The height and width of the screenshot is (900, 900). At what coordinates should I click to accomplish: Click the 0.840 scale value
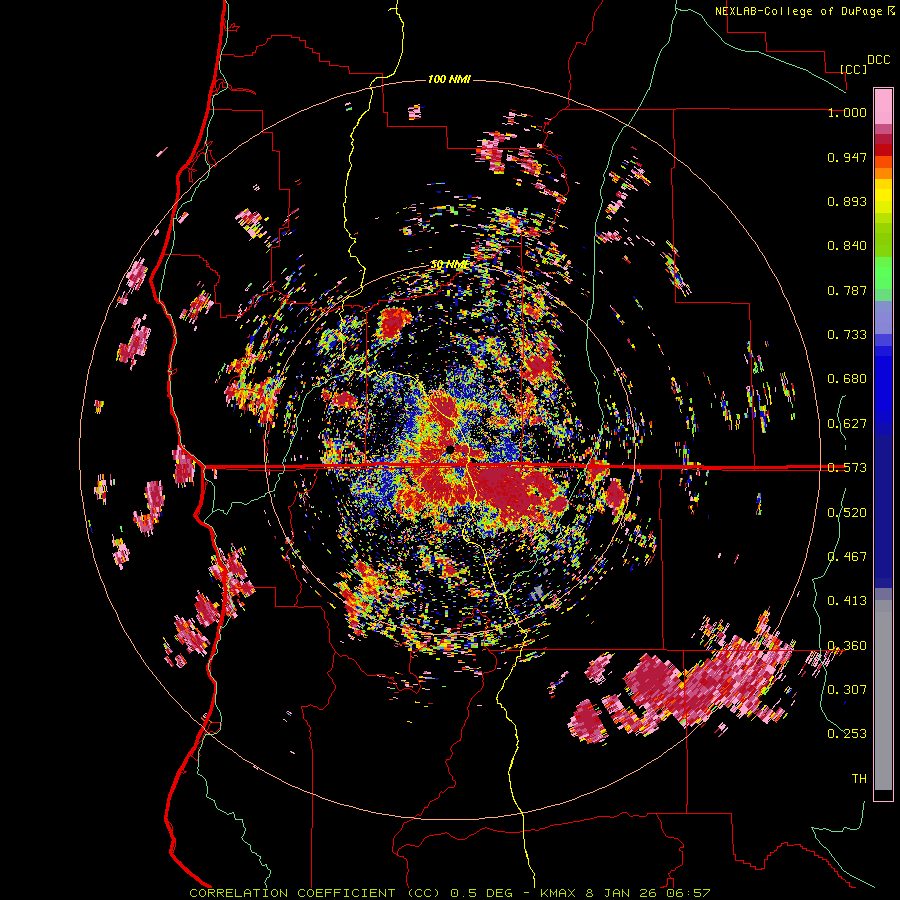pos(847,246)
